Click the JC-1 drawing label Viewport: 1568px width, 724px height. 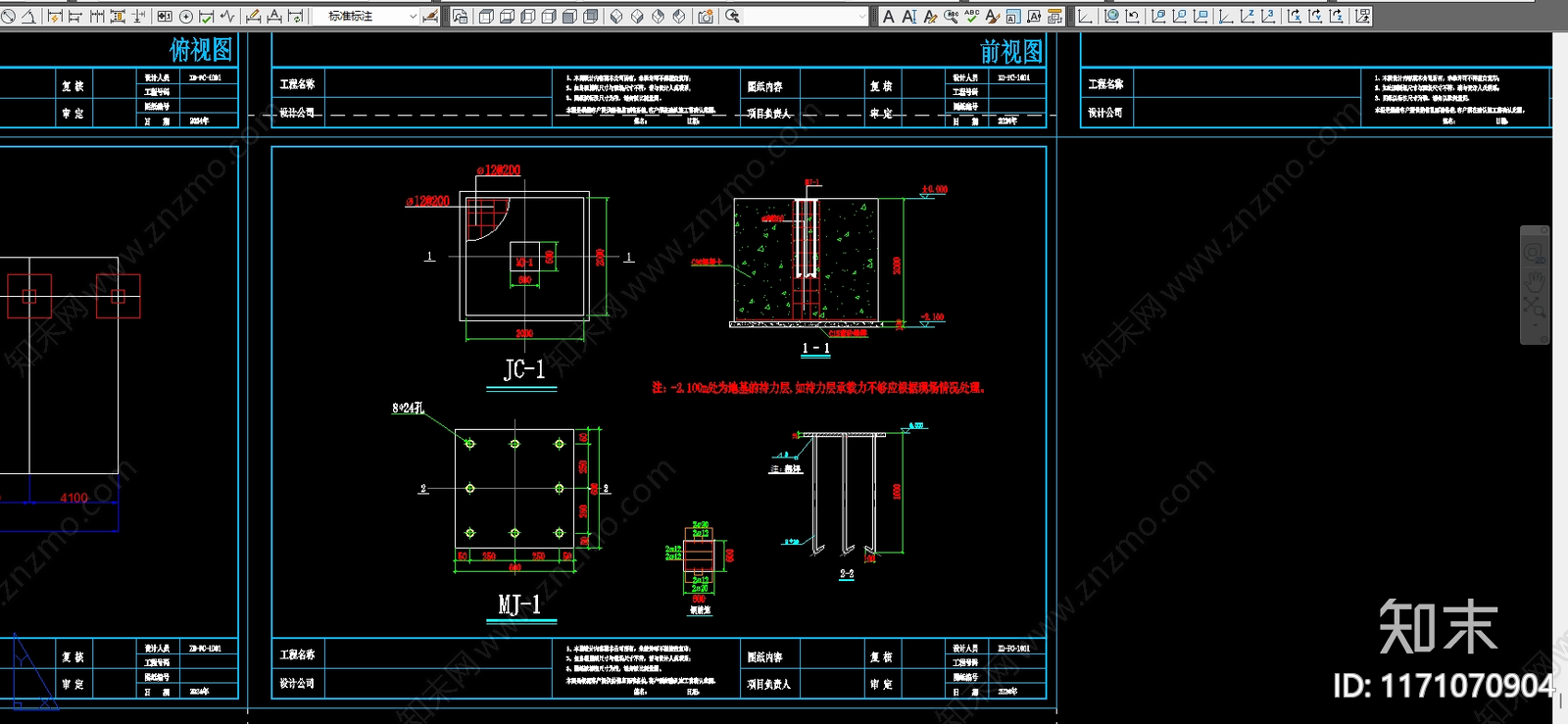pos(524,369)
